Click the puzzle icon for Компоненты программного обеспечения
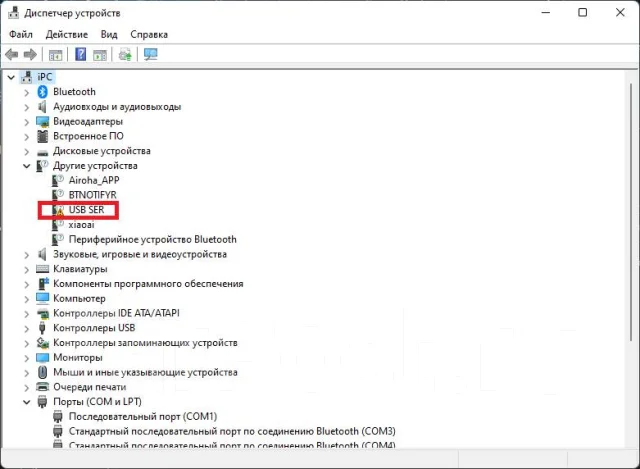This screenshot has width=640, height=469. 43,284
